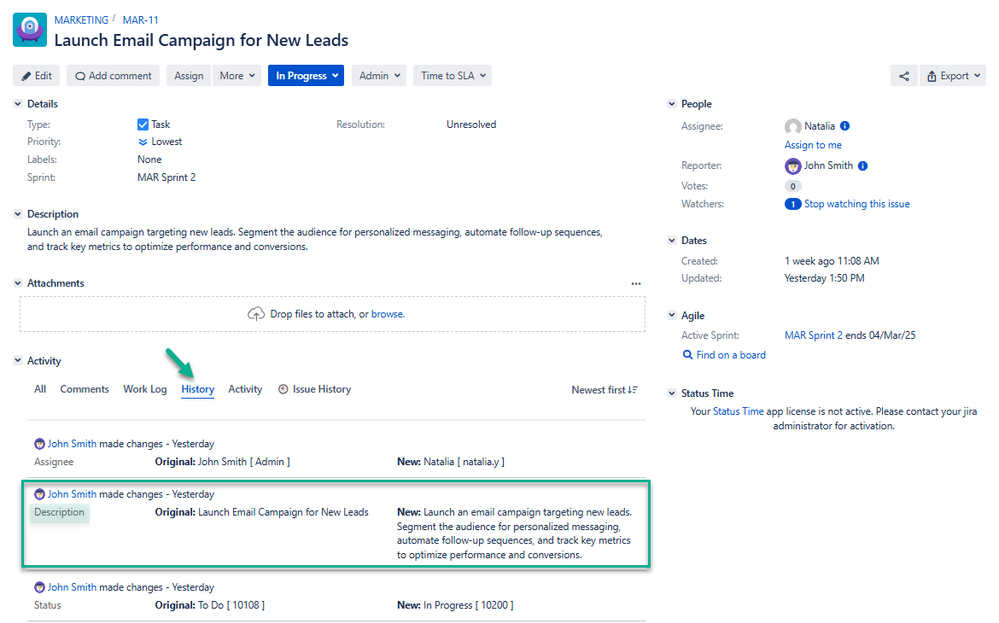Screen dimensions: 999x623
Task: Click the votes count badge
Action: pos(793,187)
